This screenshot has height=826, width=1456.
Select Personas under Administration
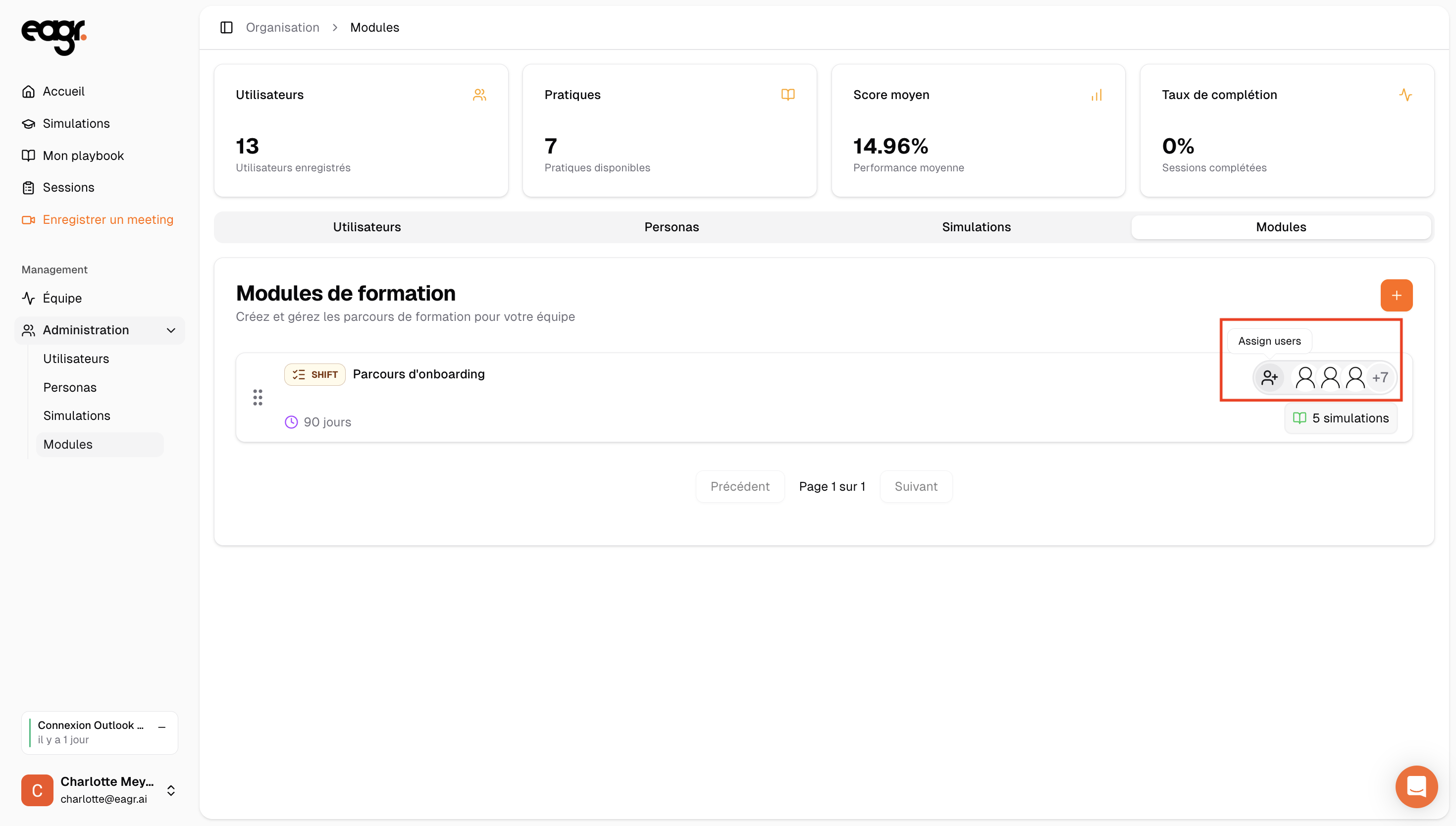click(70, 387)
